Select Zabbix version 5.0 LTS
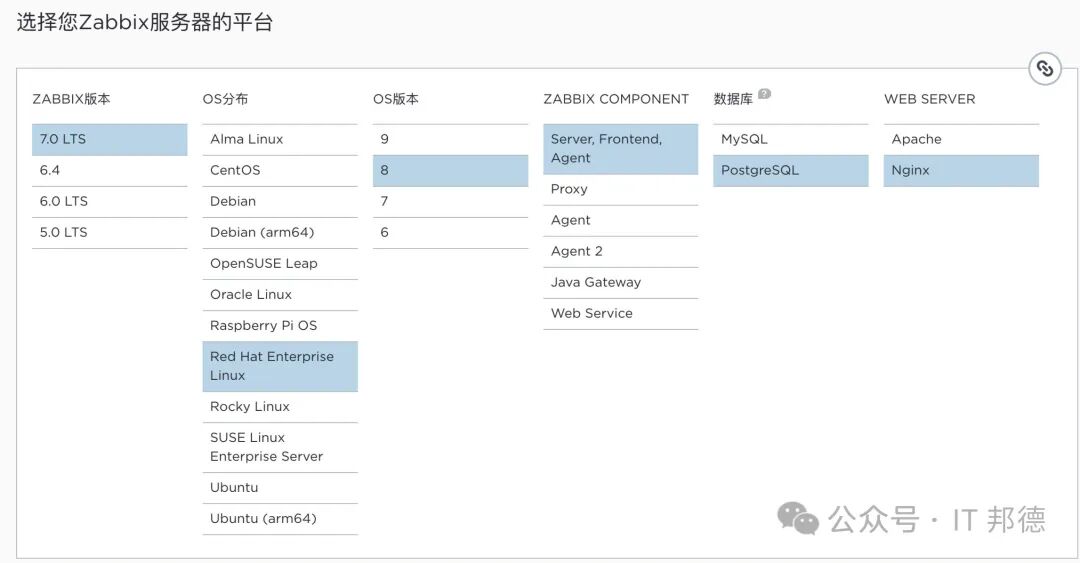 (110, 232)
